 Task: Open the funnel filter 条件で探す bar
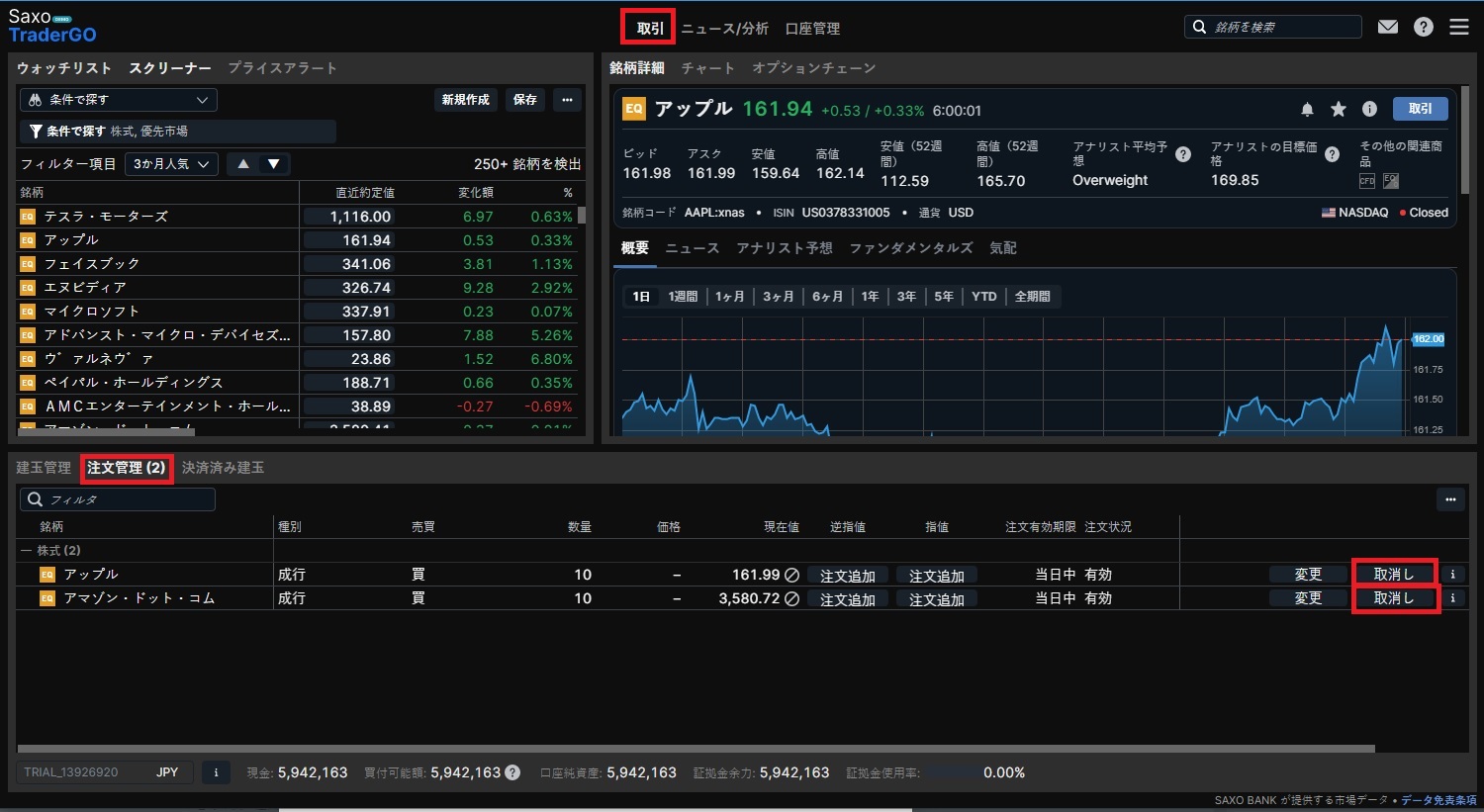click(x=178, y=132)
